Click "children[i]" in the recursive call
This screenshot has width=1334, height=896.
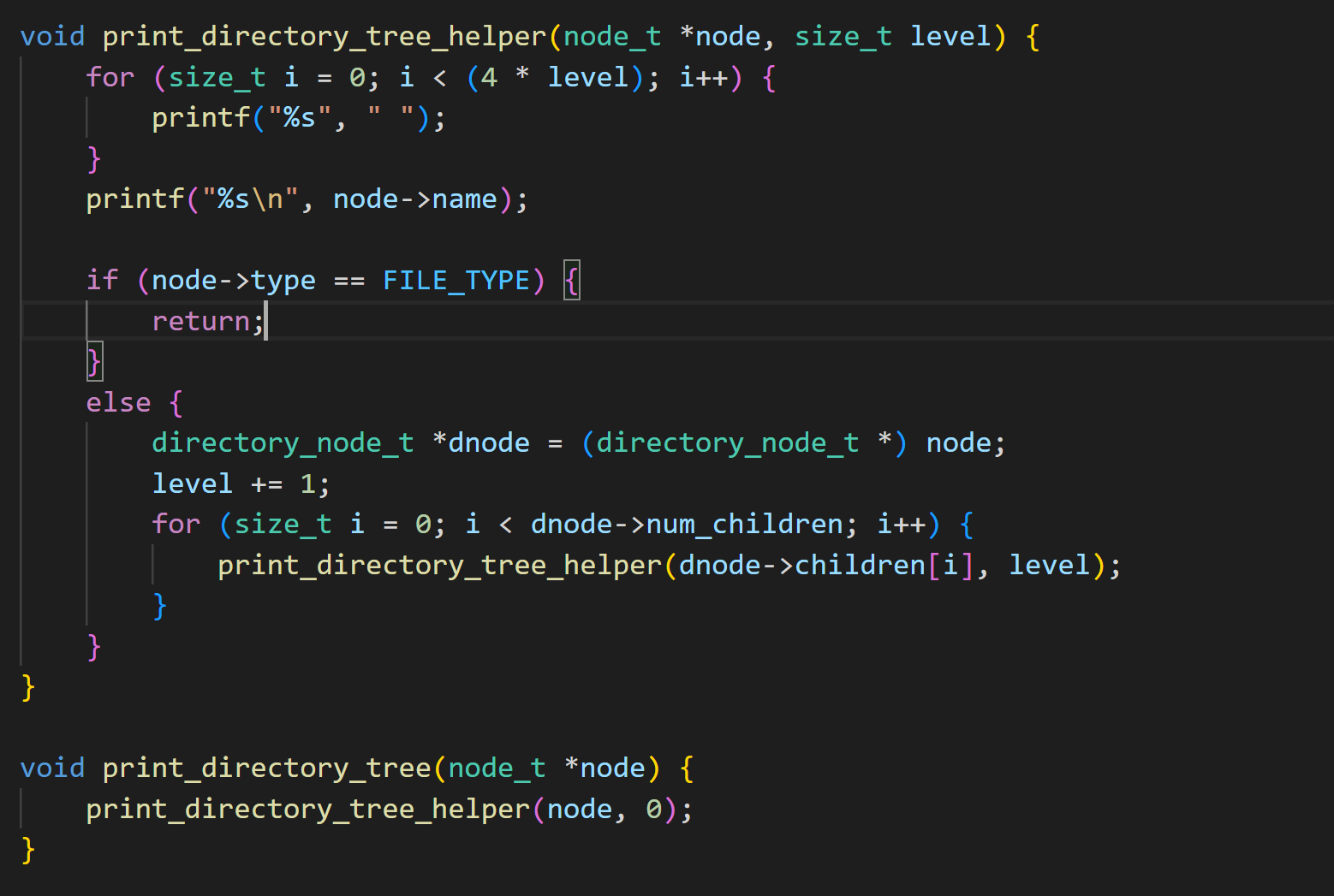884,565
